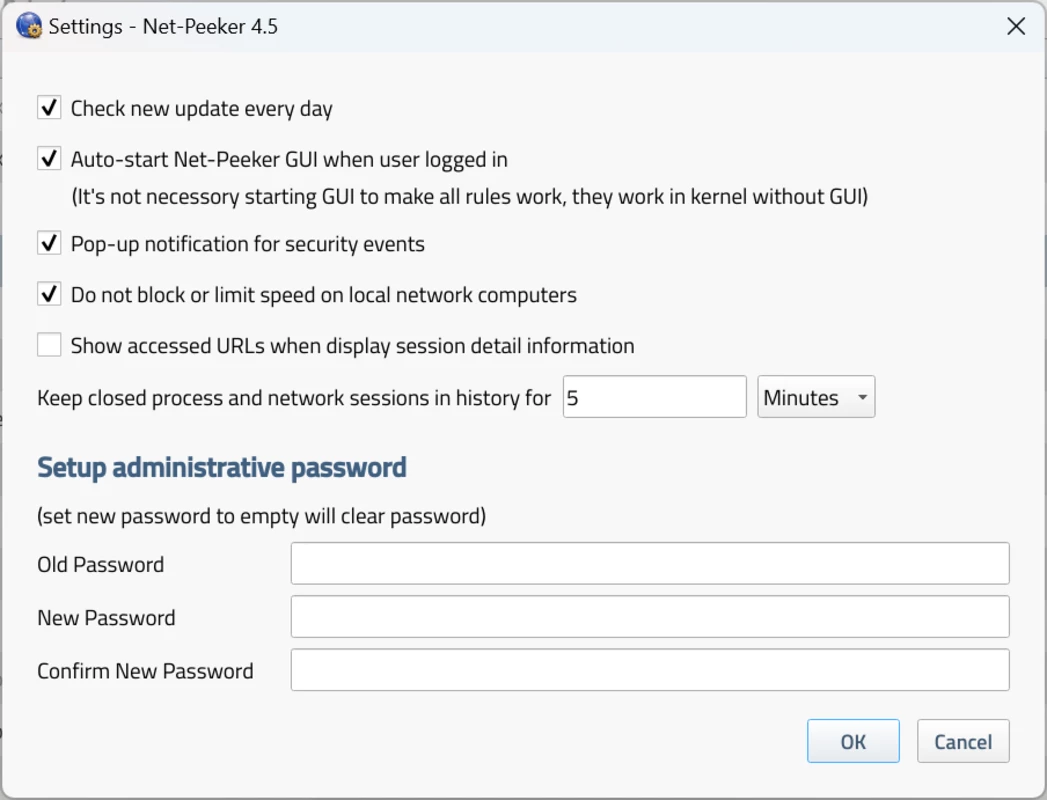This screenshot has height=800, width=1047.
Task: Click the small arrow on the Minutes combo box
Action: 862,397
